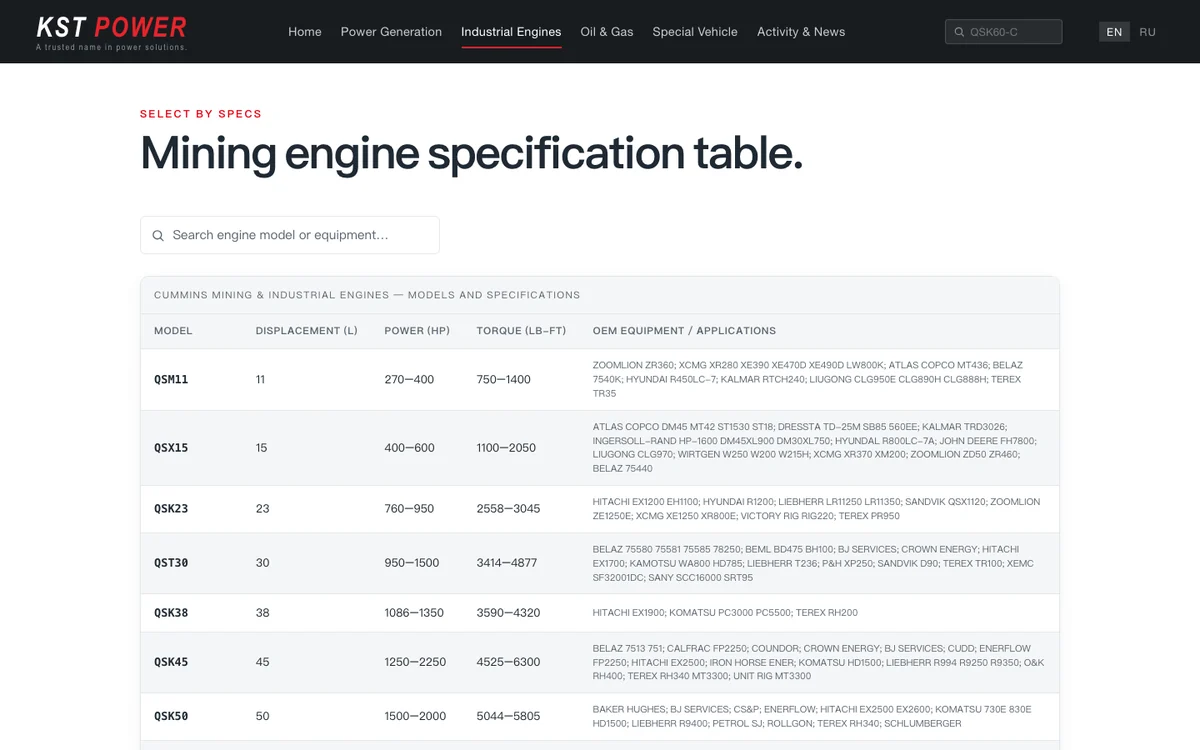
Task: Click torque value 1100—2050
Action: (506, 448)
